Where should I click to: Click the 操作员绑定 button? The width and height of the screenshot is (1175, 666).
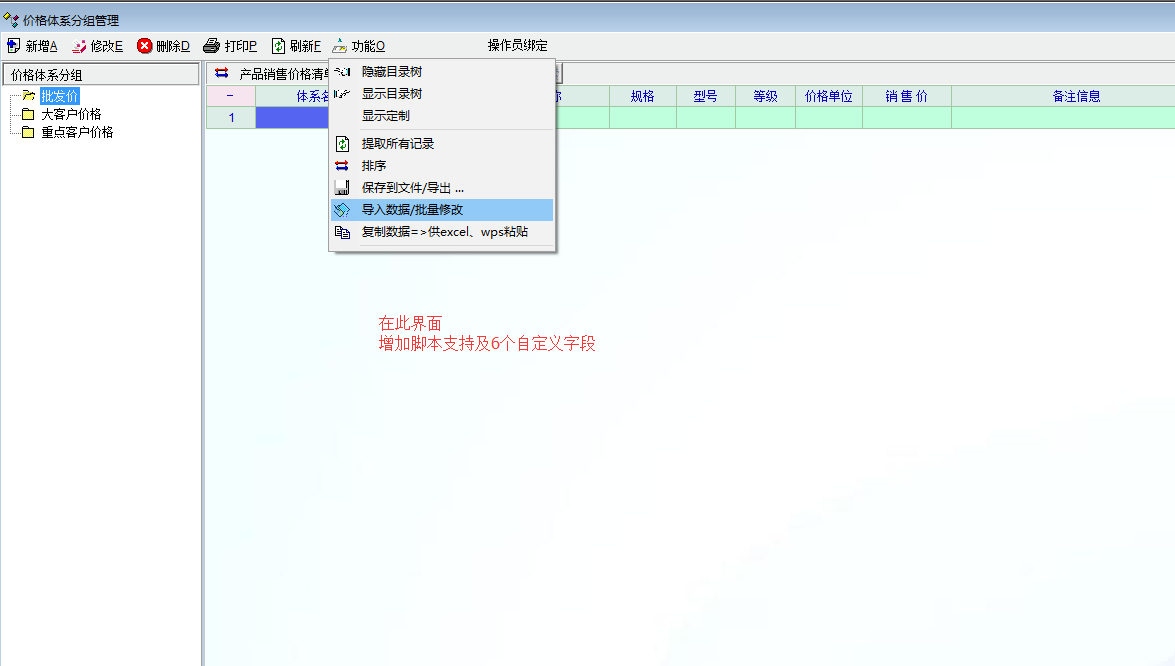517,46
